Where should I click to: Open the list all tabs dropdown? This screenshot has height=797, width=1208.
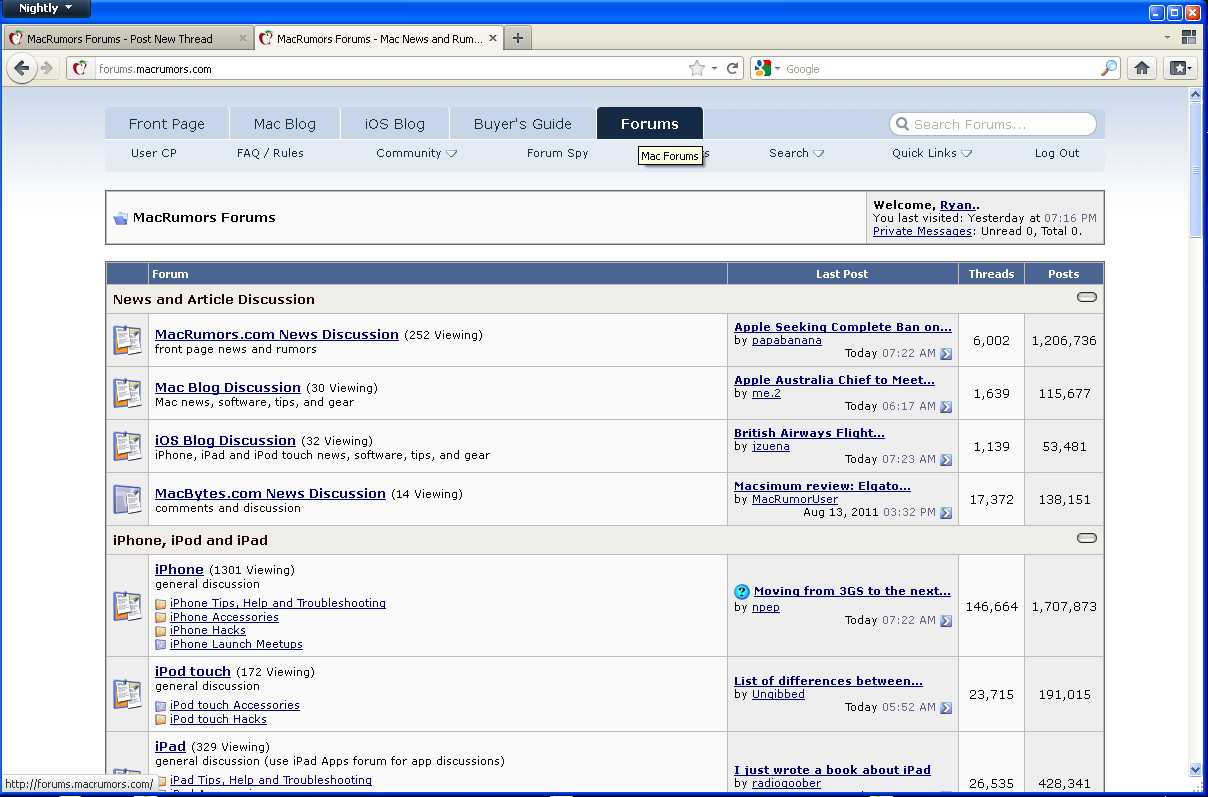[1167, 37]
